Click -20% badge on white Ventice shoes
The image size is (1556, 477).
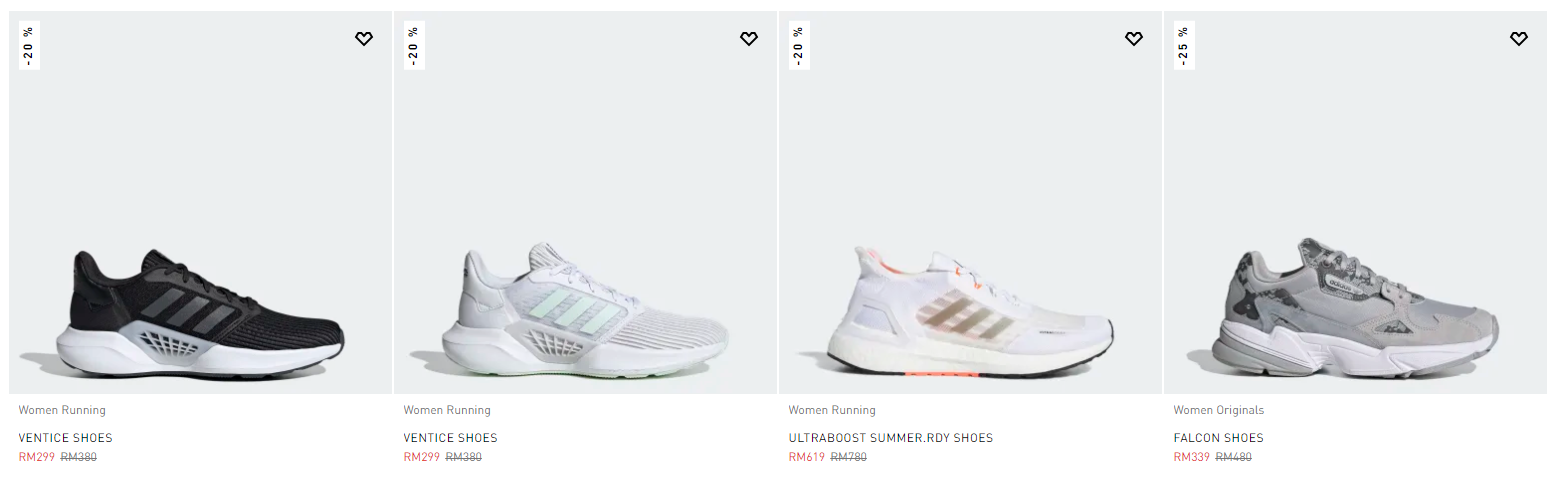coord(412,45)
